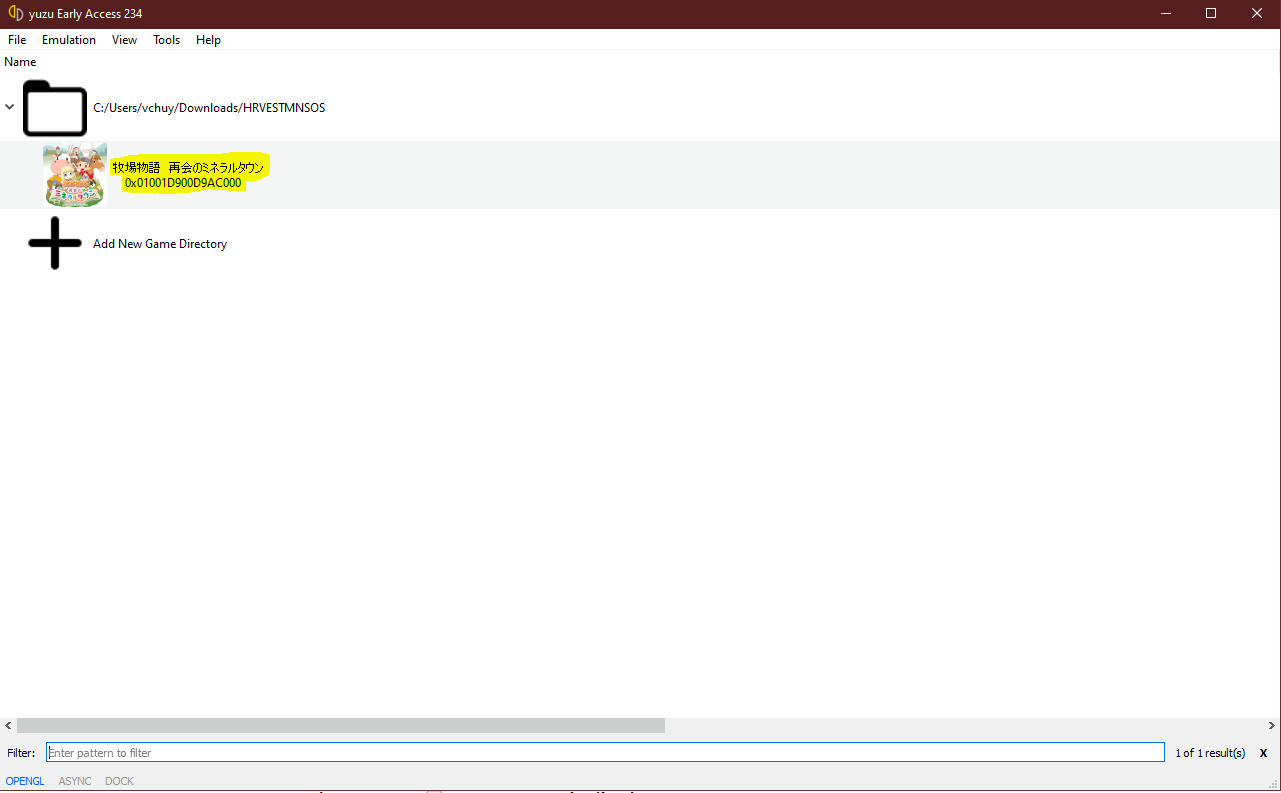
Task: Click the Name column header
Action: point(20,62)
